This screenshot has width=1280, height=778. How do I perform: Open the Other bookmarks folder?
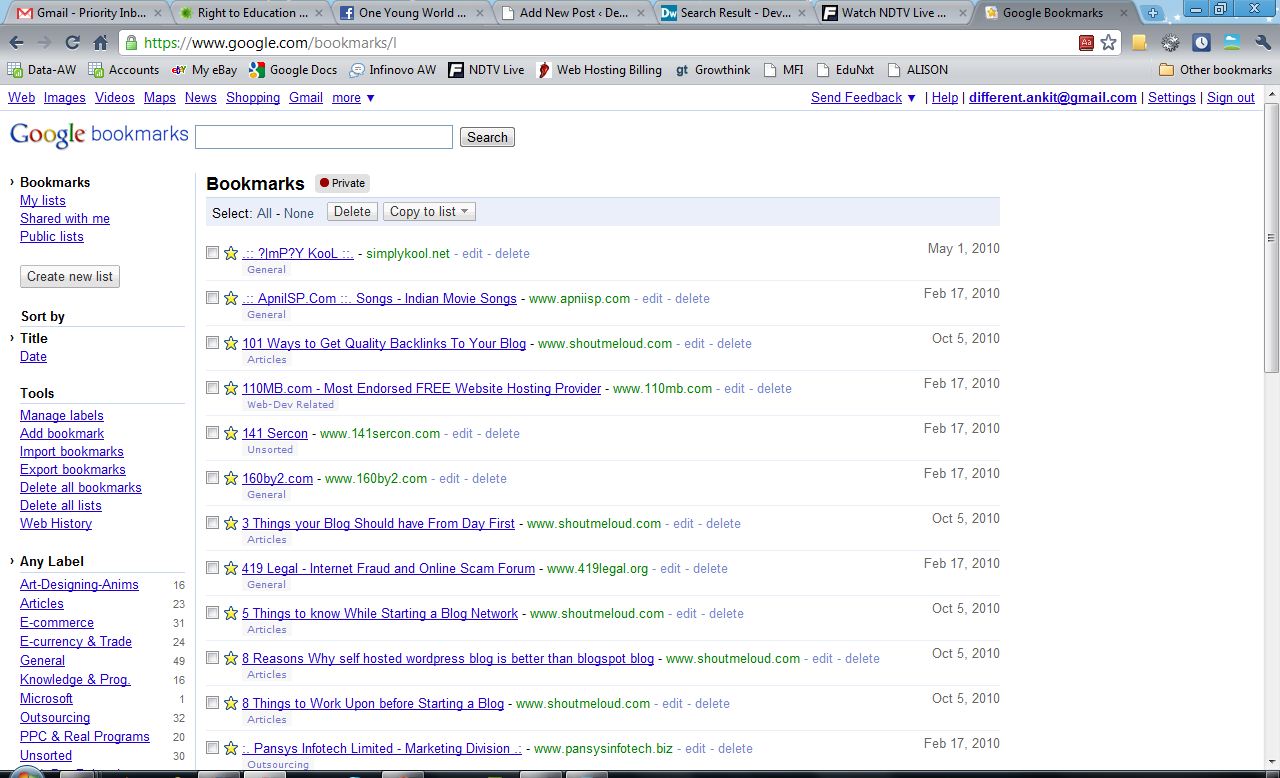pos(1215,70)
